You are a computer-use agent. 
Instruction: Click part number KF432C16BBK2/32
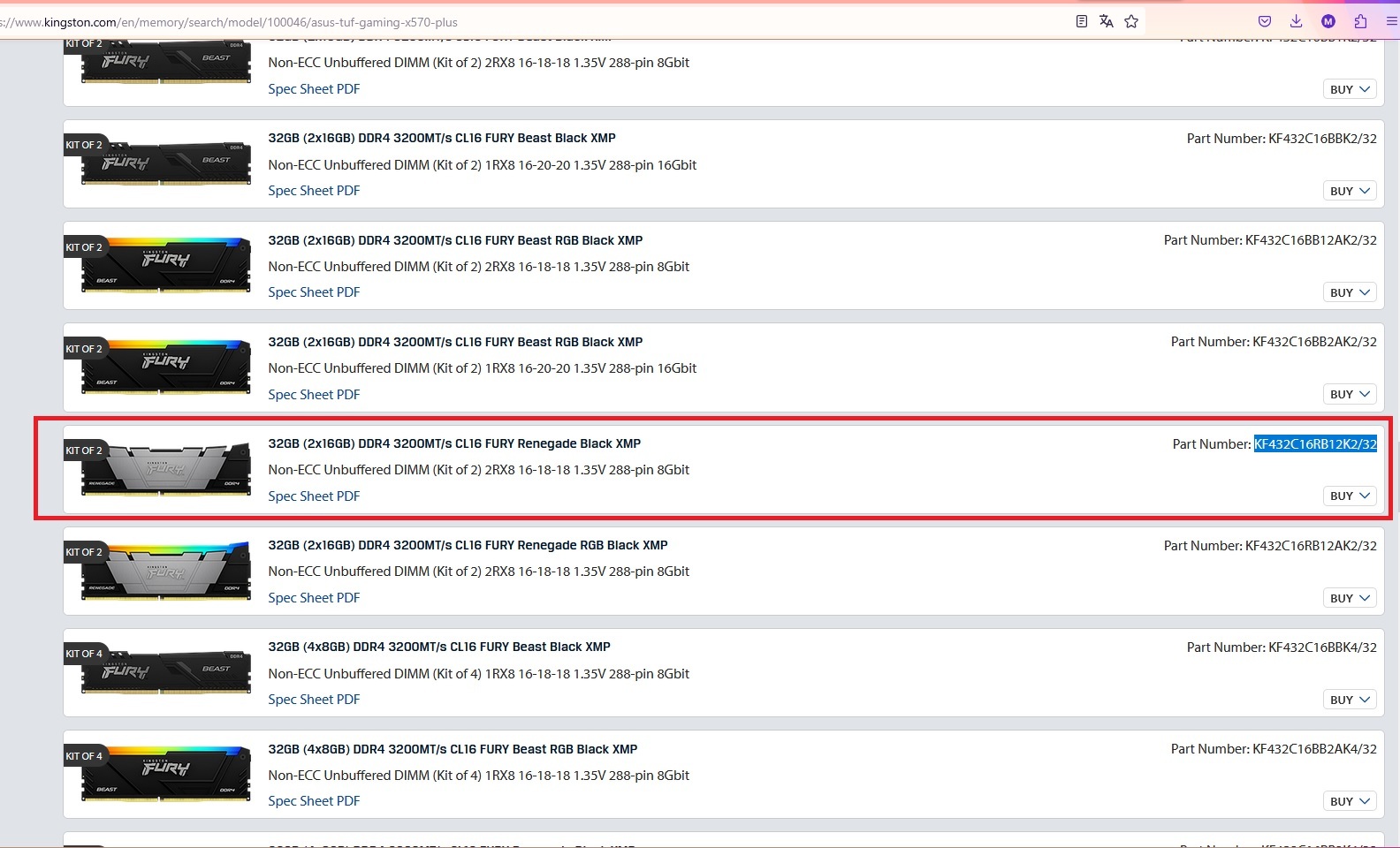1322,139
